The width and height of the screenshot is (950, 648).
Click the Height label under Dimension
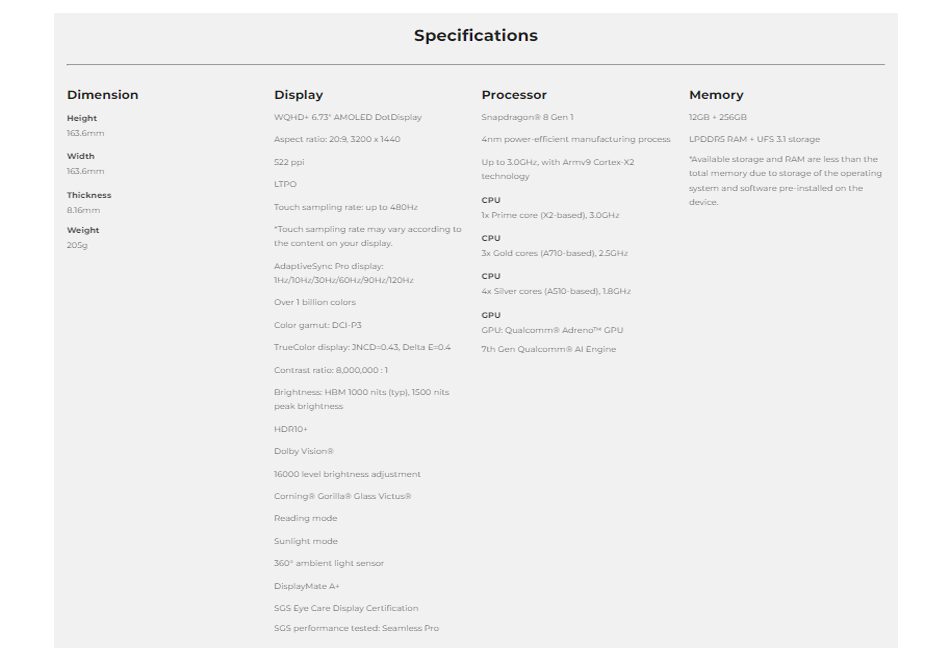coord(82,118)
